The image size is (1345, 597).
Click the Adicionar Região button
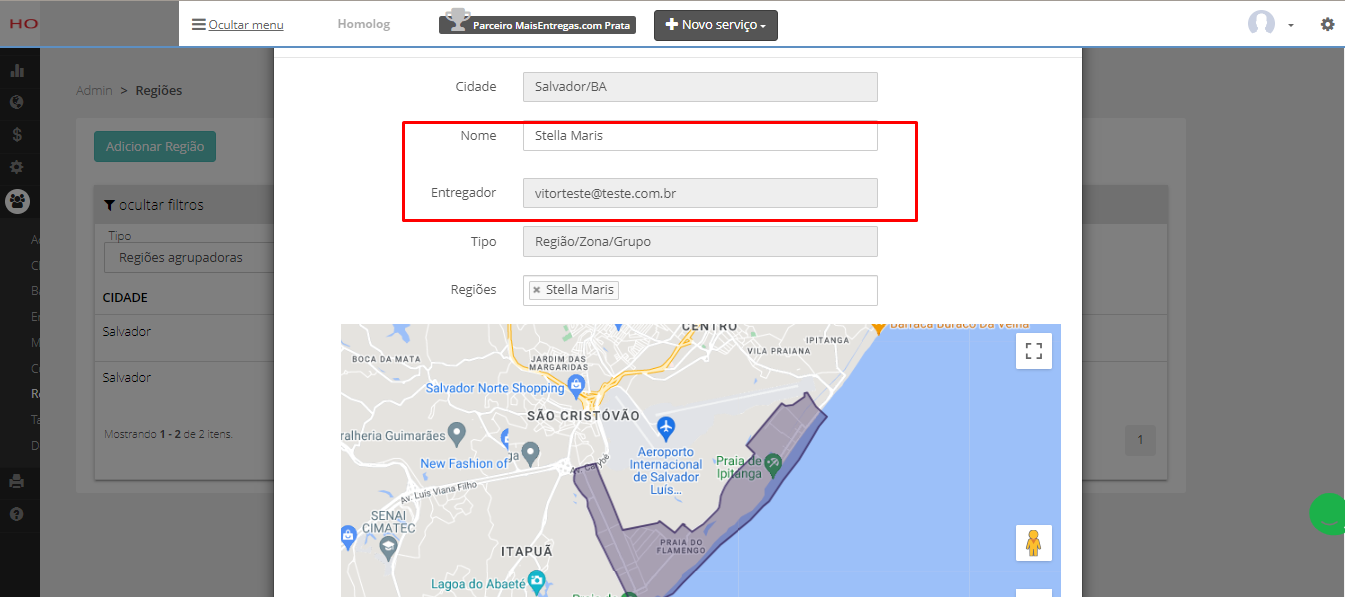[x=155, y=146]
